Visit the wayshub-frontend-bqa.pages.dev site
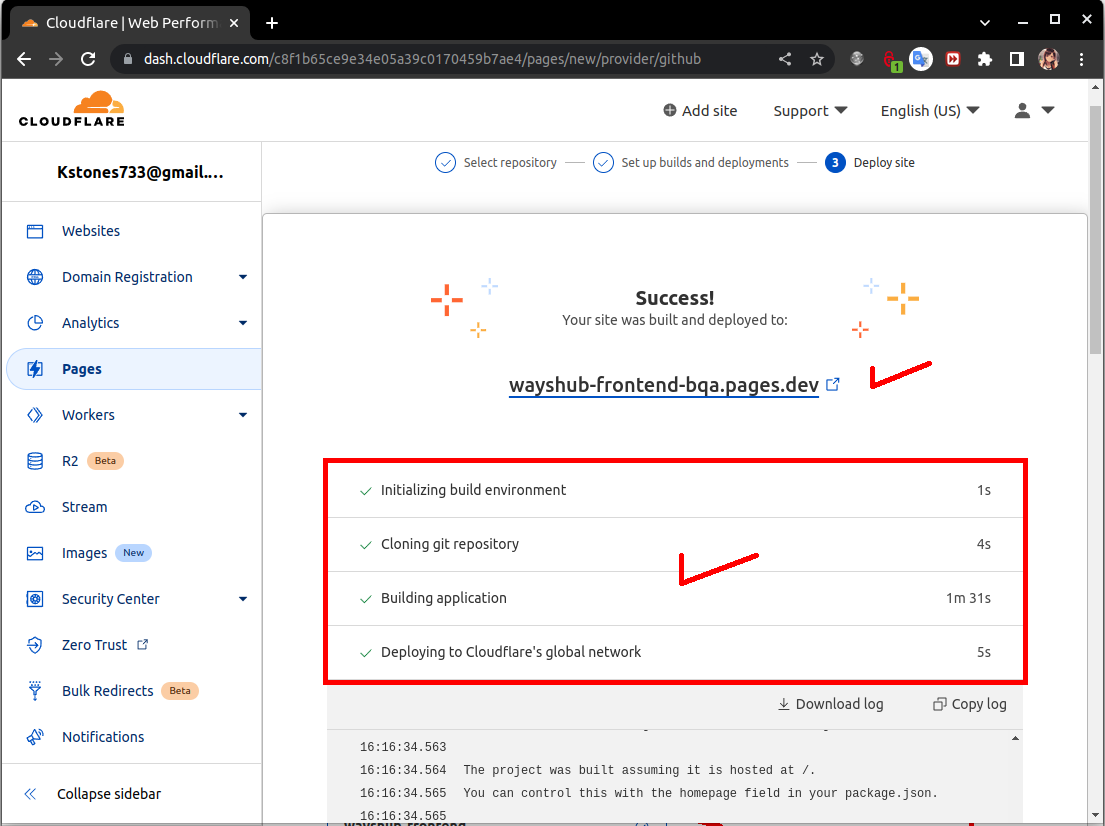This screenshot has width=1105, height=826. (664, 385)
